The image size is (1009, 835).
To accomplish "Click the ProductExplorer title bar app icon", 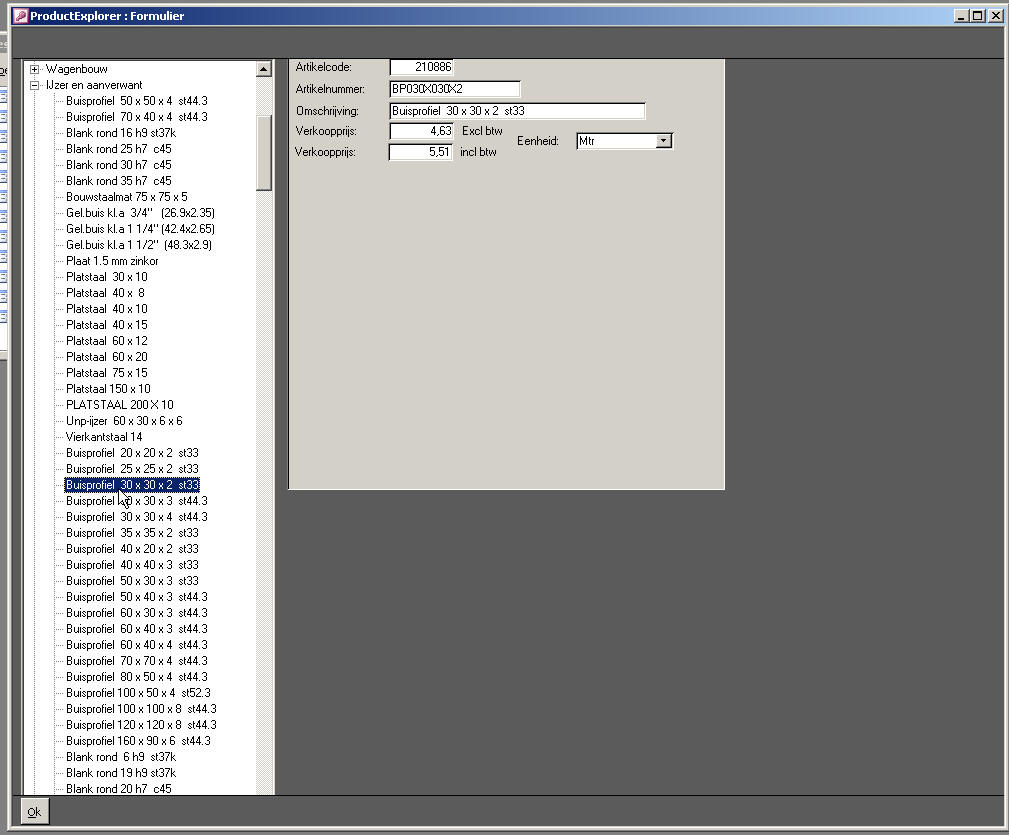I will click(19, 16).
